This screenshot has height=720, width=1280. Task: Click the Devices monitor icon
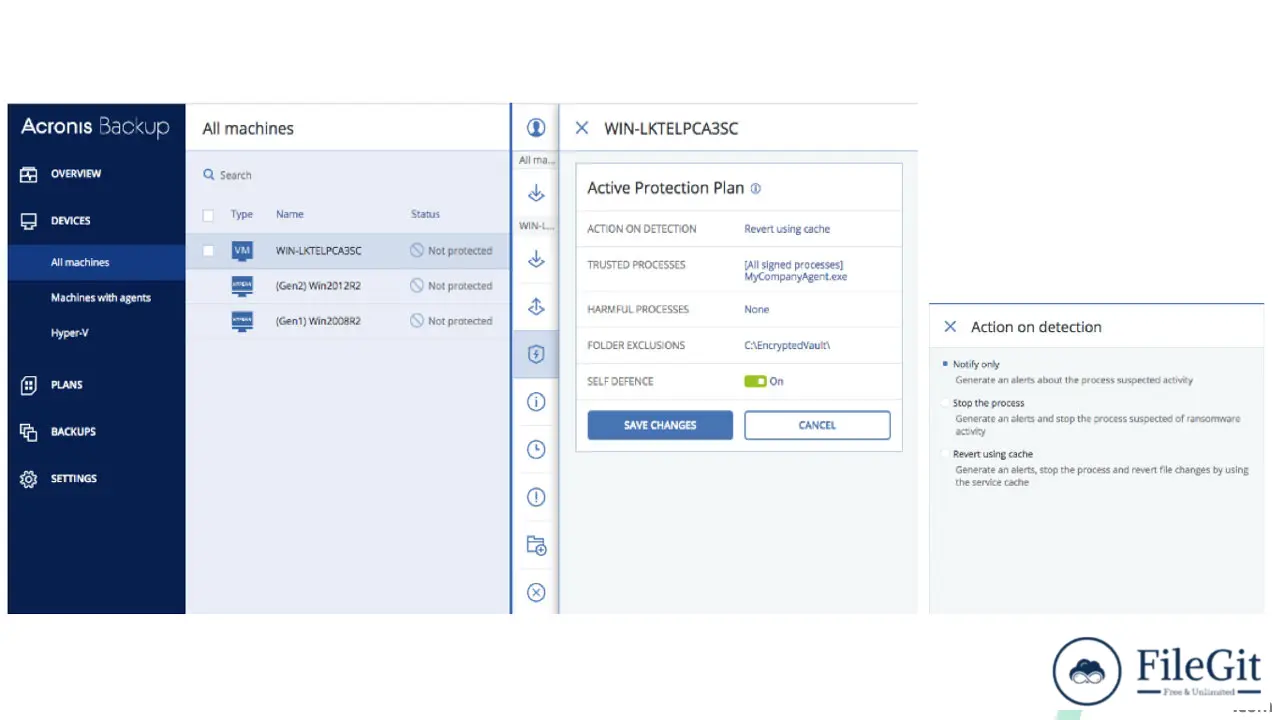pyautogui.click(x=29, y=221)
